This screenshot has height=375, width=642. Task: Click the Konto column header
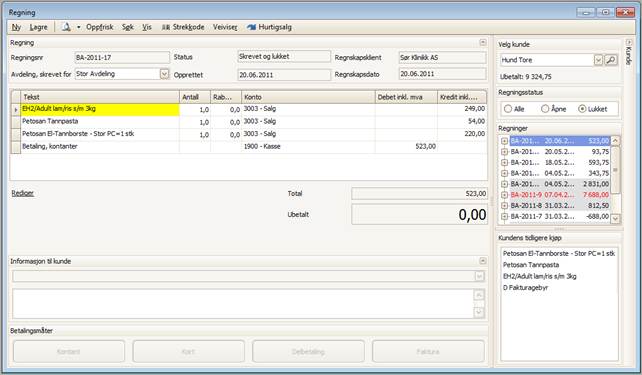tap(308, 97)
